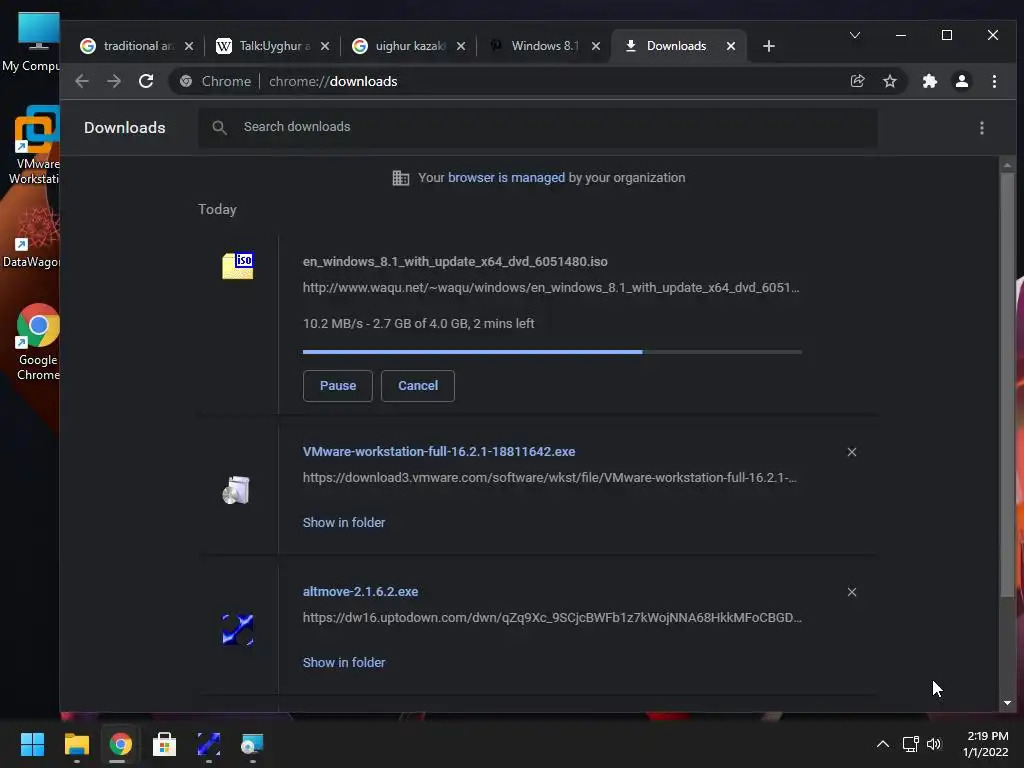Image resolution: width=1024 pixels, height=768 pixels.
Task: Reload the downloads page
Action: (146, 81)
